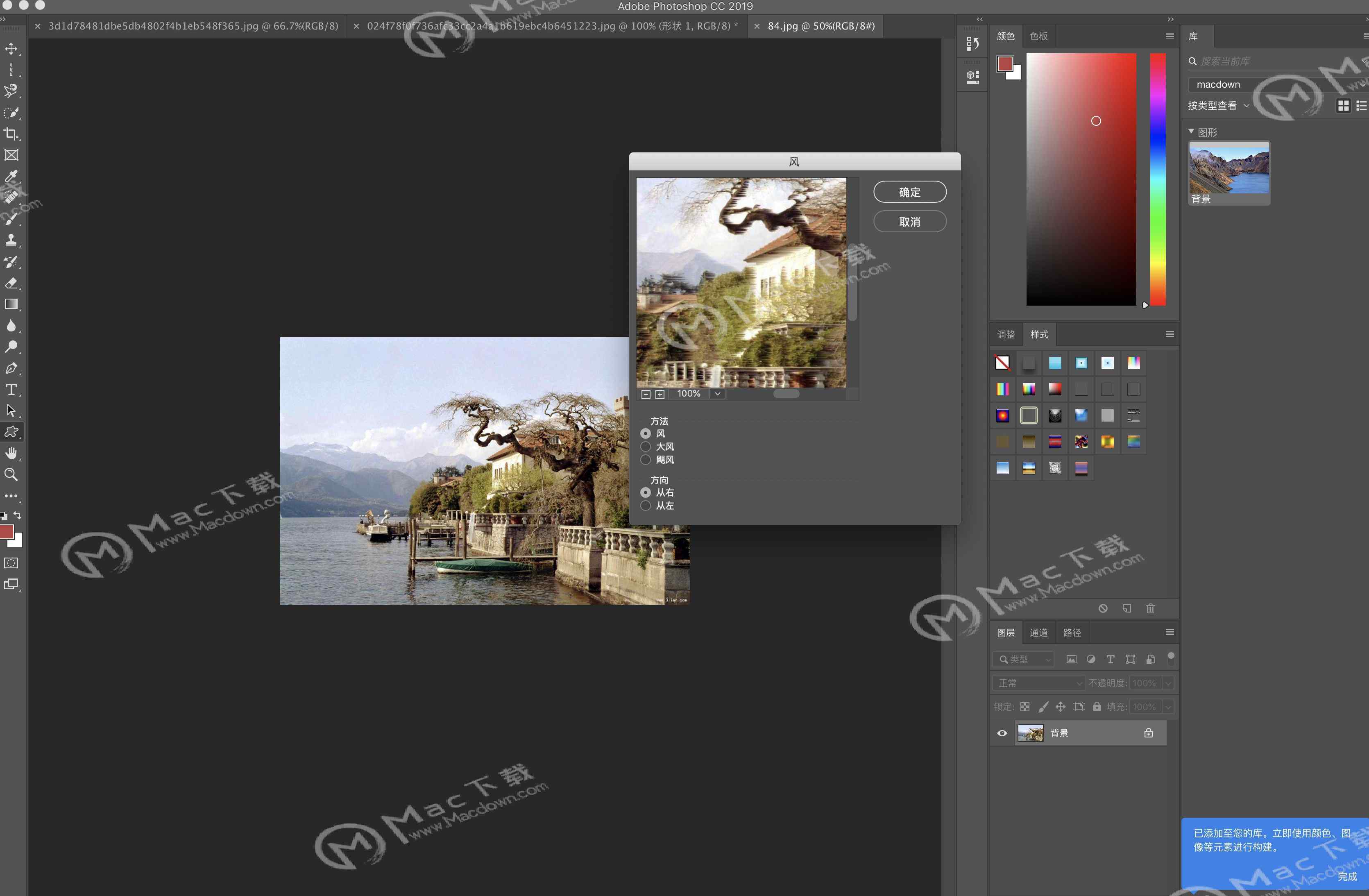Image resolution: width=1369 pixels, height=896 pixels.
Task: Change the screen mode
Action: pos(11,585)
